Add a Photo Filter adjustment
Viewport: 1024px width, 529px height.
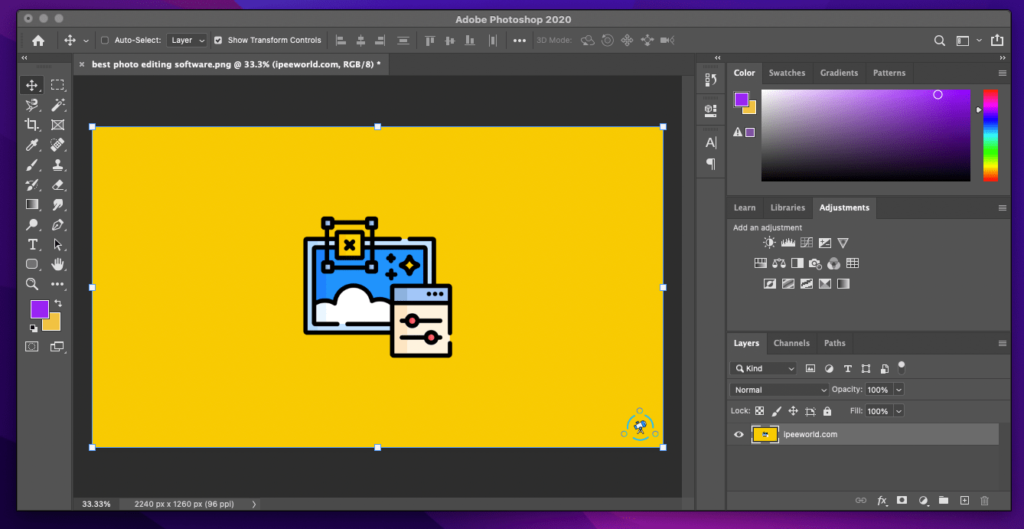pos(815,264)
